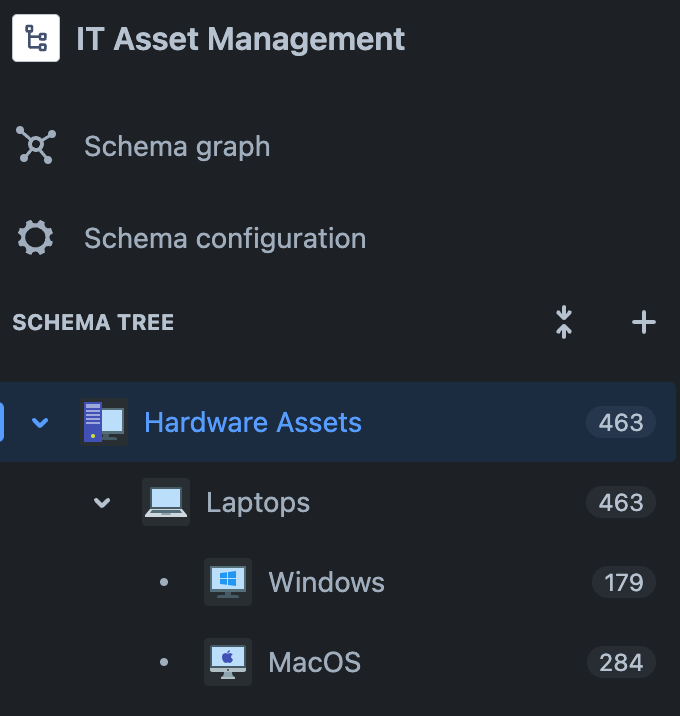Viewport: 680px width, 716px height.
Task: Click the MacOS 284 count badge
Action: coord(621,662)
